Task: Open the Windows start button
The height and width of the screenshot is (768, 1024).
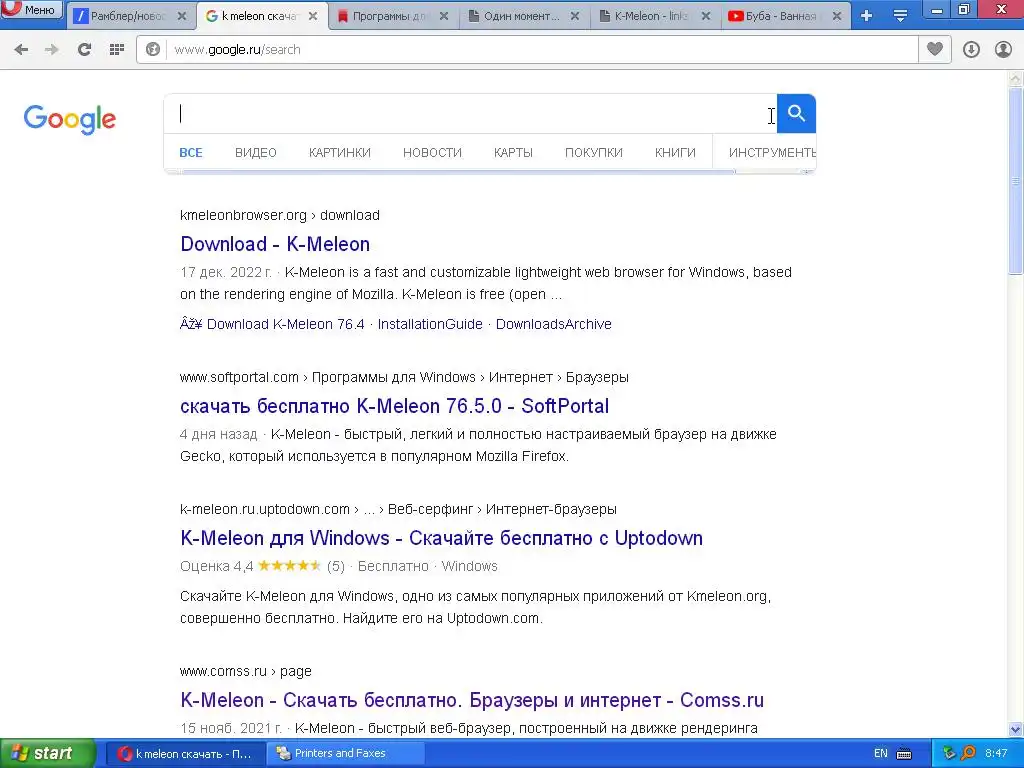Action: tap(48, 754)
